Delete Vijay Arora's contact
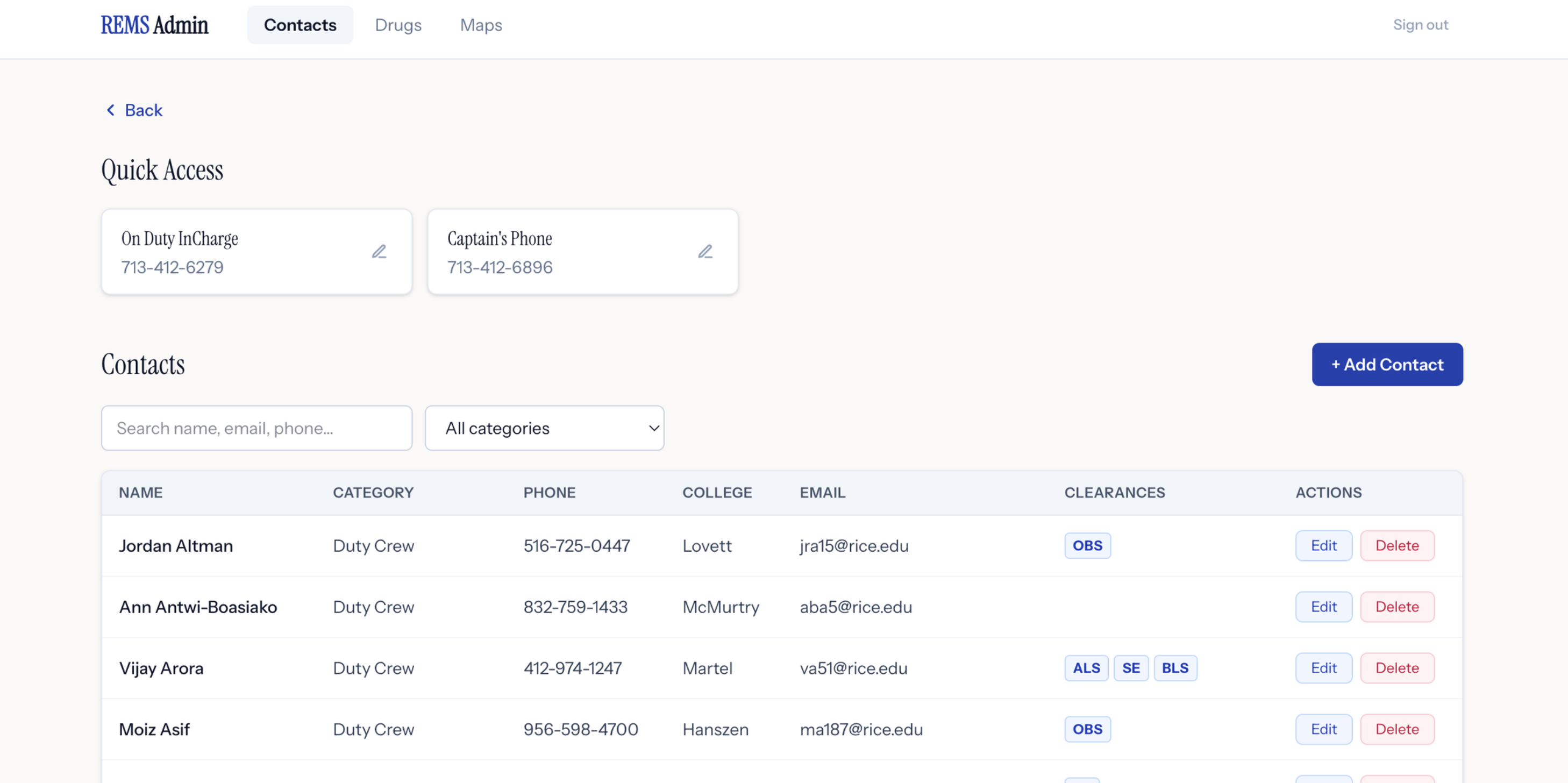The width and height of the screenshot is (1568, 783). pos(1397,668)
